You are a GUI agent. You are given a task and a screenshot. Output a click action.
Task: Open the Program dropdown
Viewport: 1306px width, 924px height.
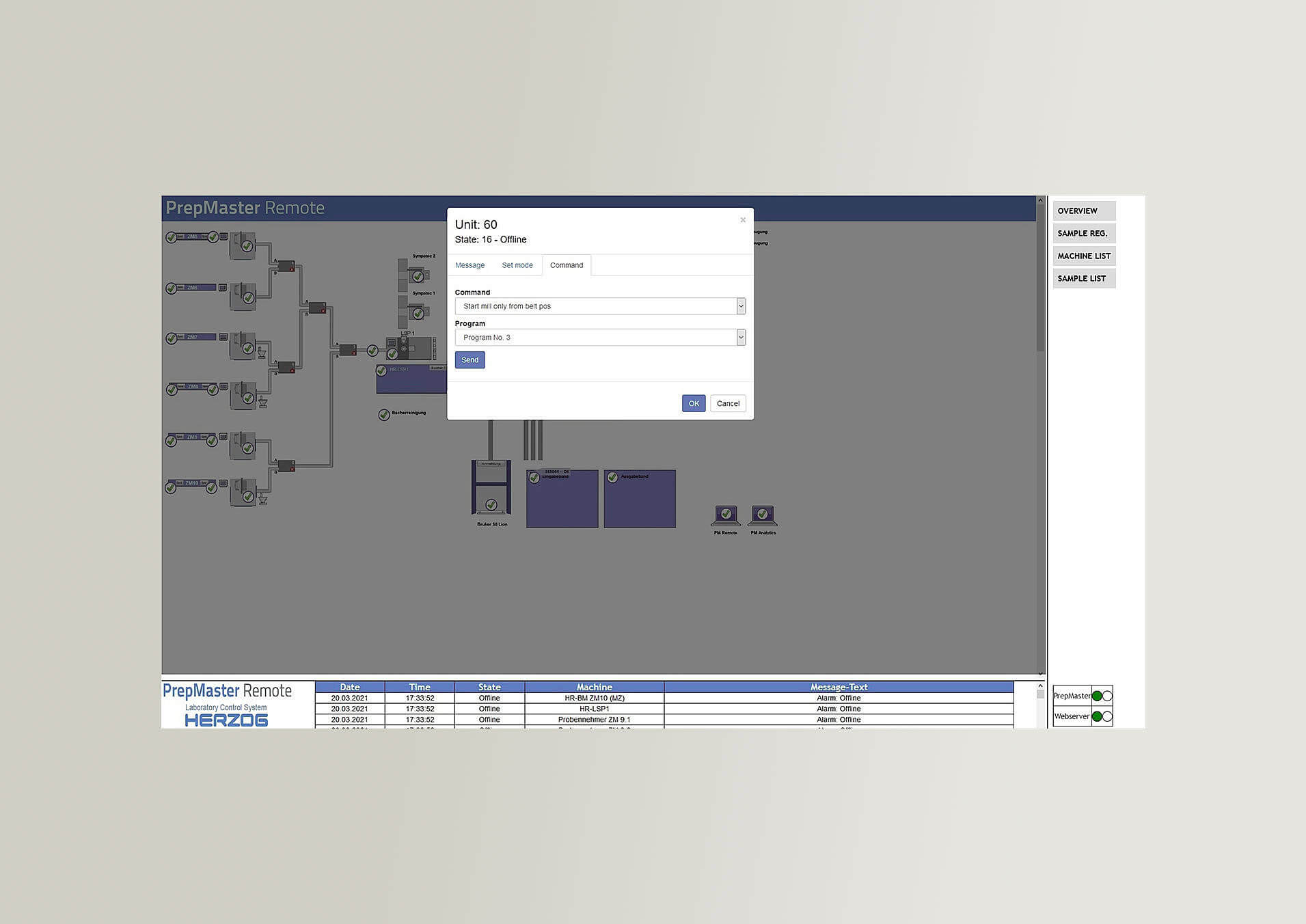(x=600, y=338)
